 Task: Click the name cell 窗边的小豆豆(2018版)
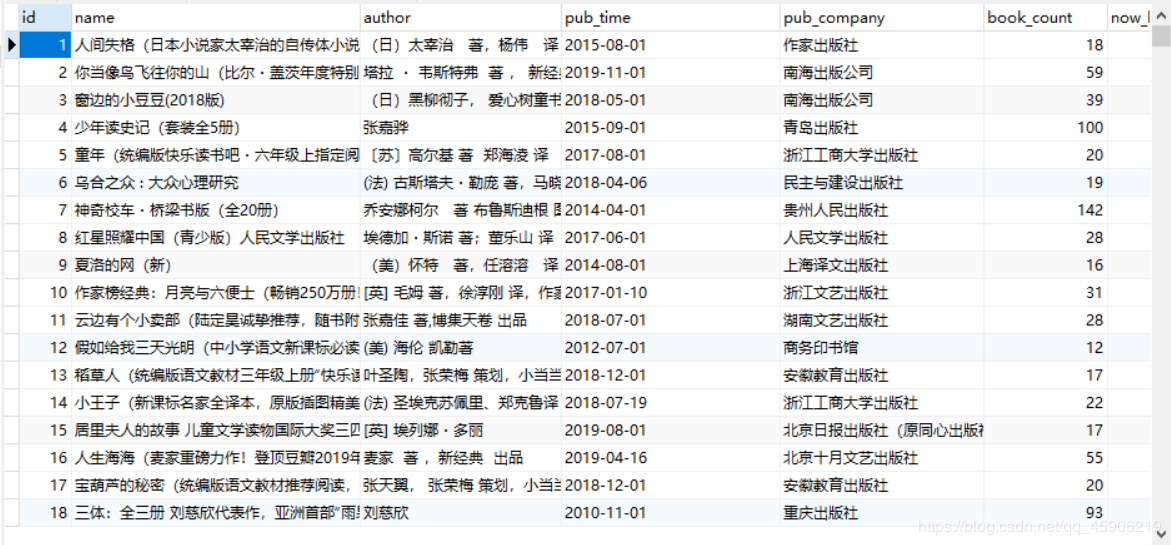pos(216,100)
